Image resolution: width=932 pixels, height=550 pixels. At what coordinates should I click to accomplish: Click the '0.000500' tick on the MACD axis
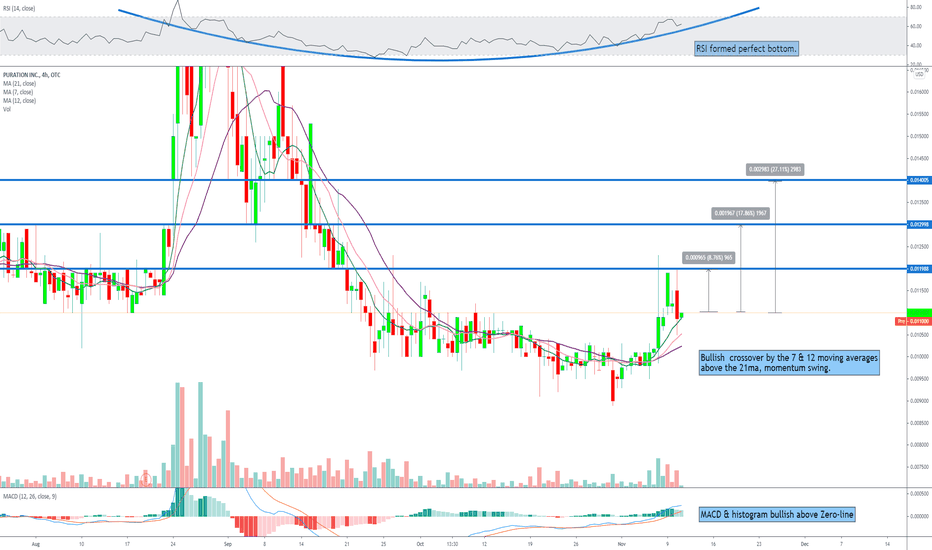[x=920, y=494]
